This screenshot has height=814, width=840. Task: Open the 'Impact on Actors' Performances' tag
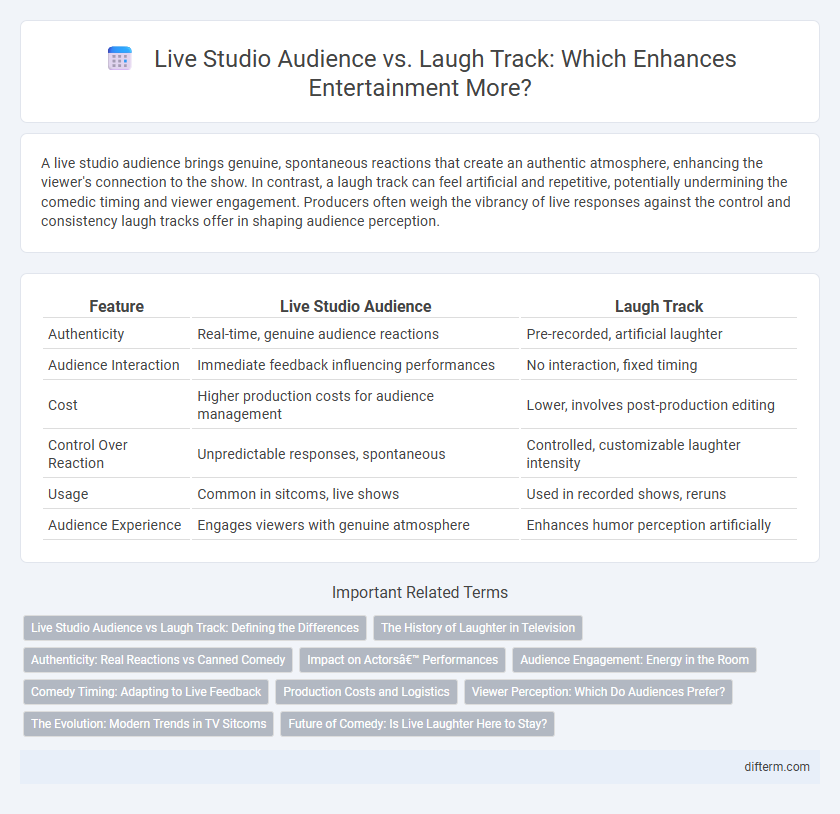402,660
